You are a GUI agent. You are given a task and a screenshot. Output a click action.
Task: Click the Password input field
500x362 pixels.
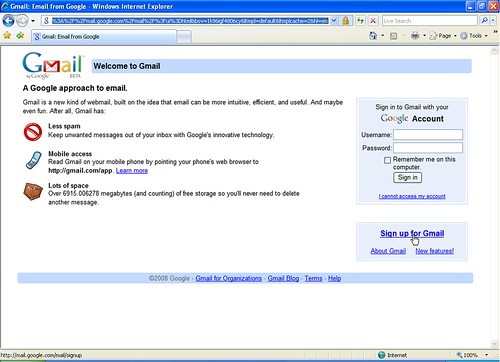tap(428, 148)
